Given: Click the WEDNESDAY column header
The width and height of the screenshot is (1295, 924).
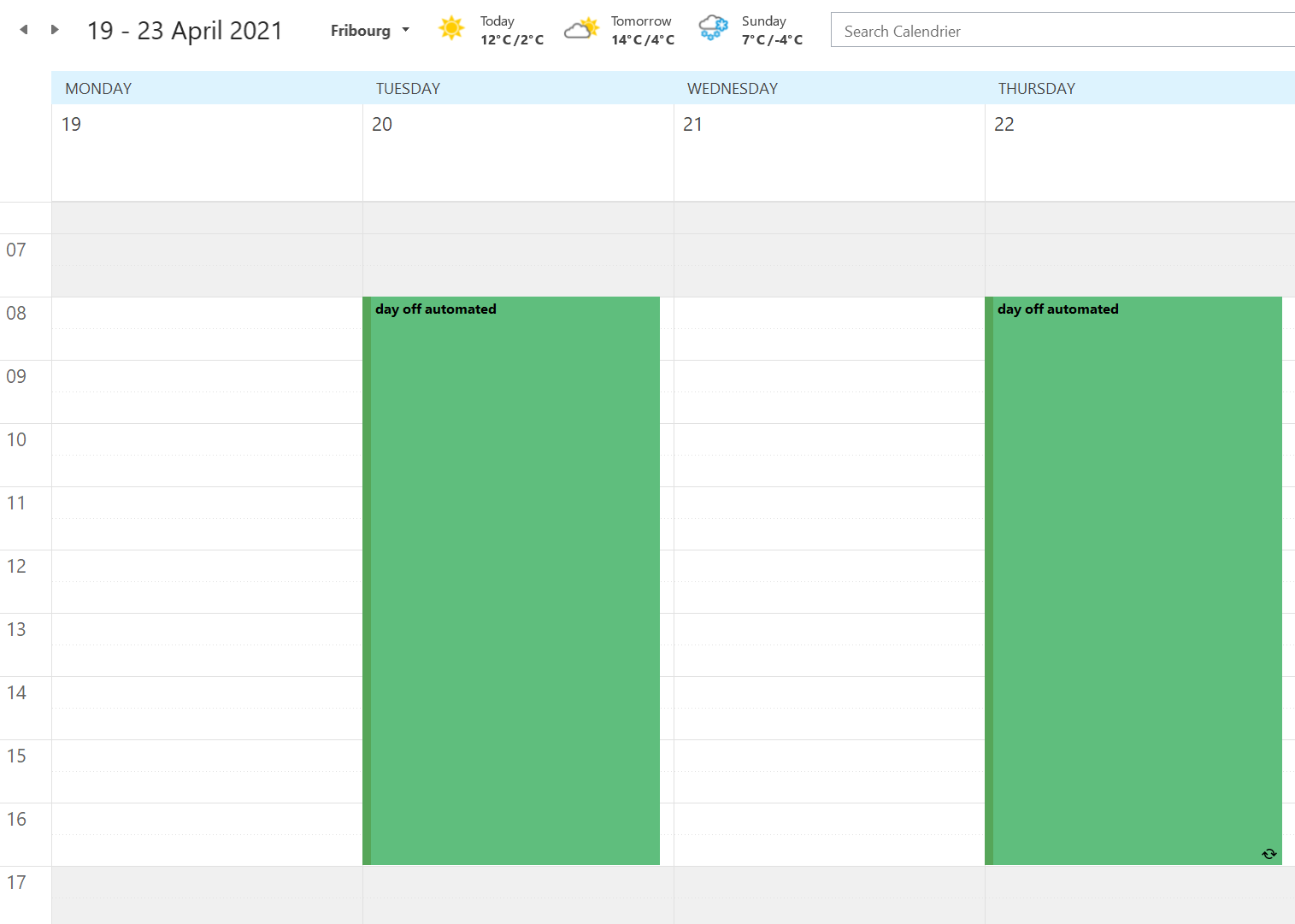Looking at the screenshot, I should (x=733, y=89).
